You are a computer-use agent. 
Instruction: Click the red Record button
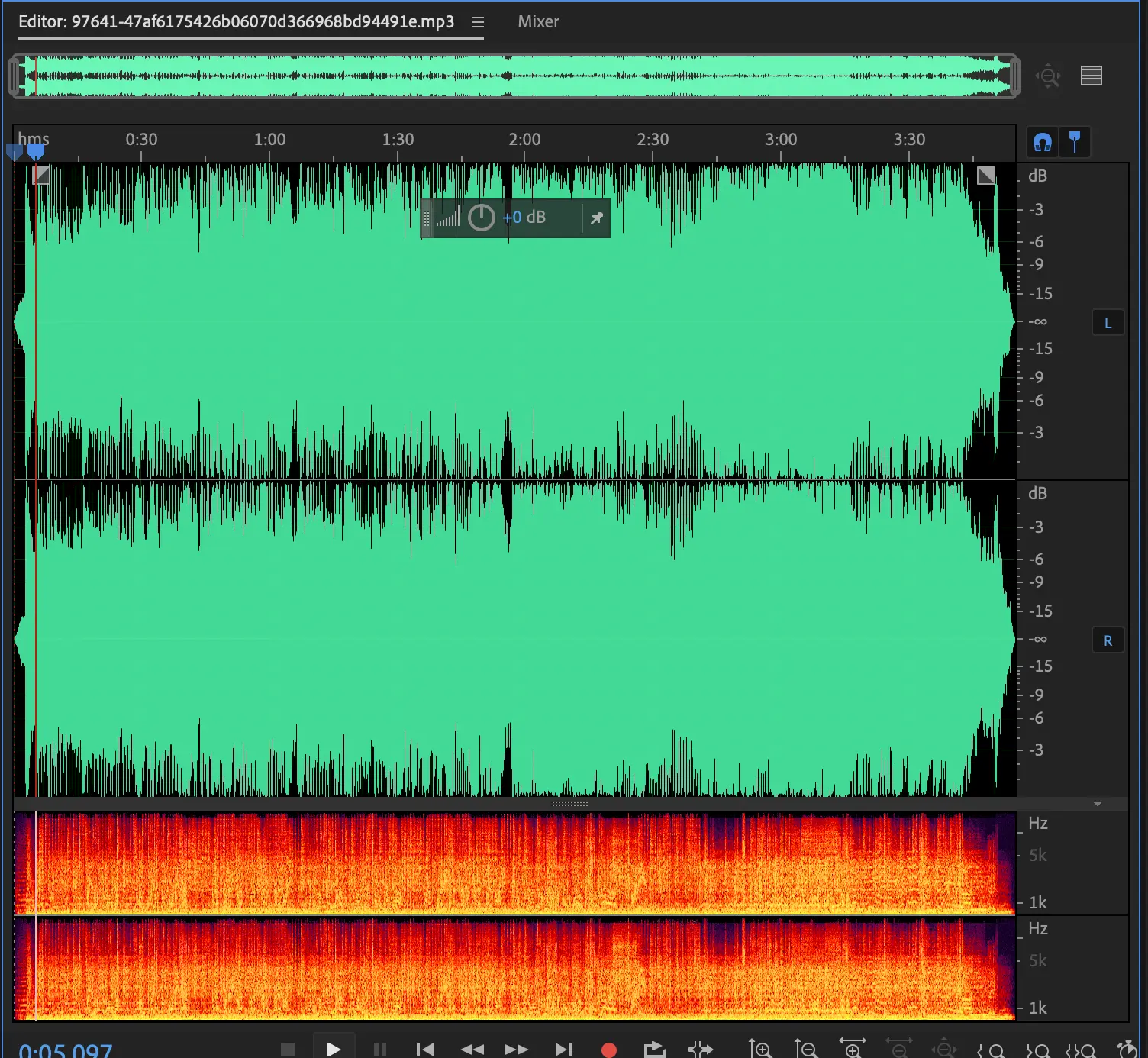coord(608,1050)
